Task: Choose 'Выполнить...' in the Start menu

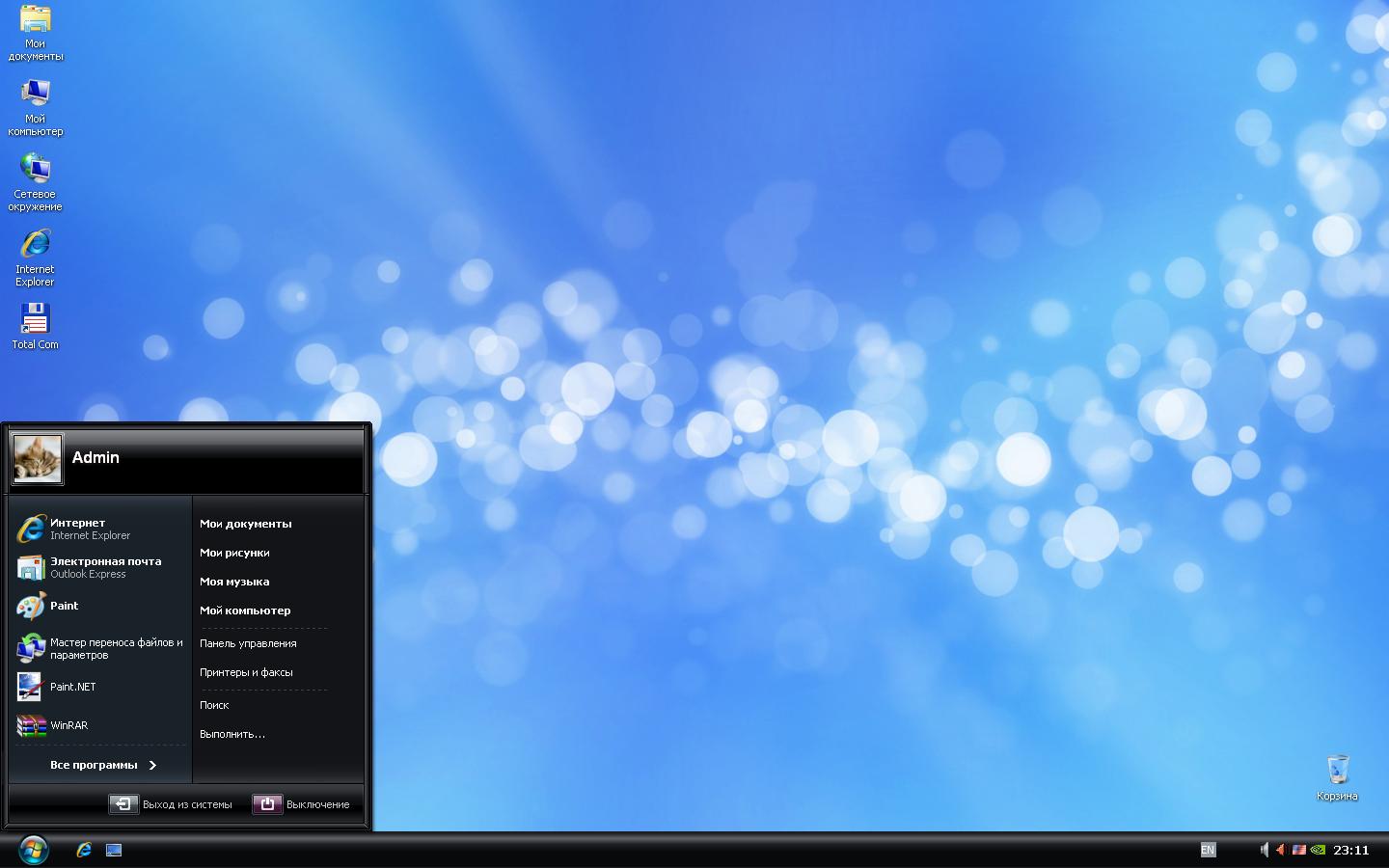Action: click(x=232, y=734)
